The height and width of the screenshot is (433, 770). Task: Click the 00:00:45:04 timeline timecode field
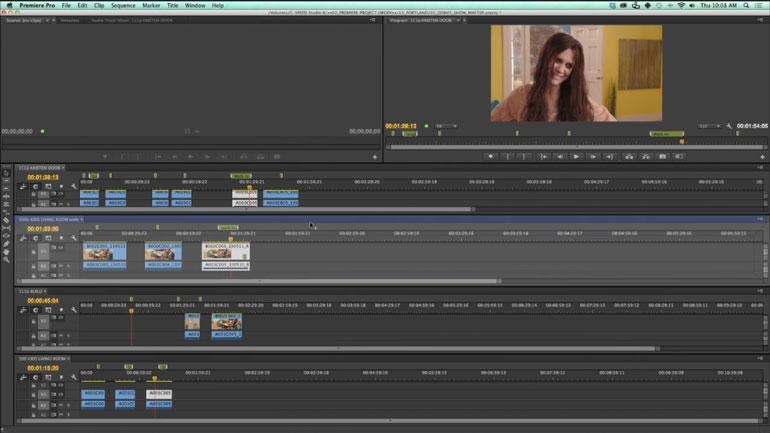[43, 300]
